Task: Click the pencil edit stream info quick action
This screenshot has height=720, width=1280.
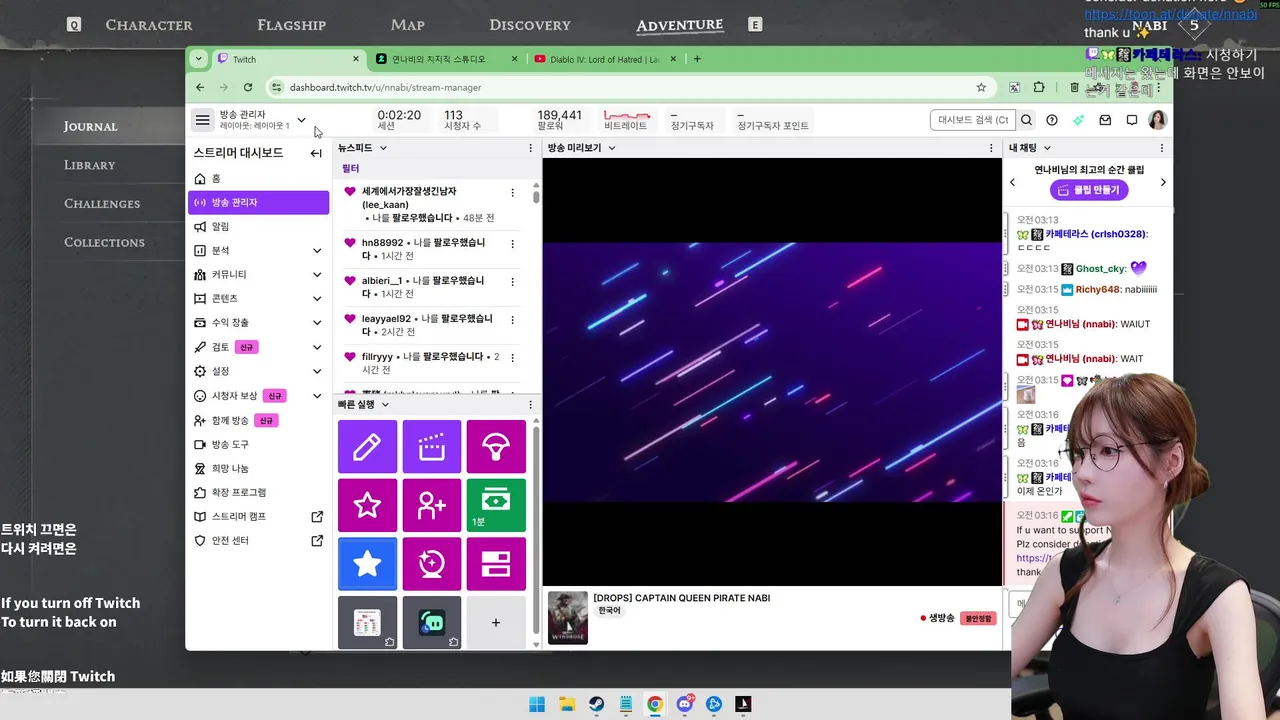Action: pos(367,447)
